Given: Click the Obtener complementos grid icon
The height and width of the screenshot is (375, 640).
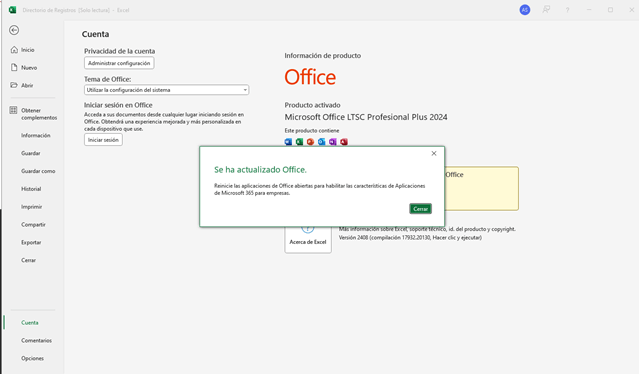Looking at the screenshot, I should click(x=13, y=110).
